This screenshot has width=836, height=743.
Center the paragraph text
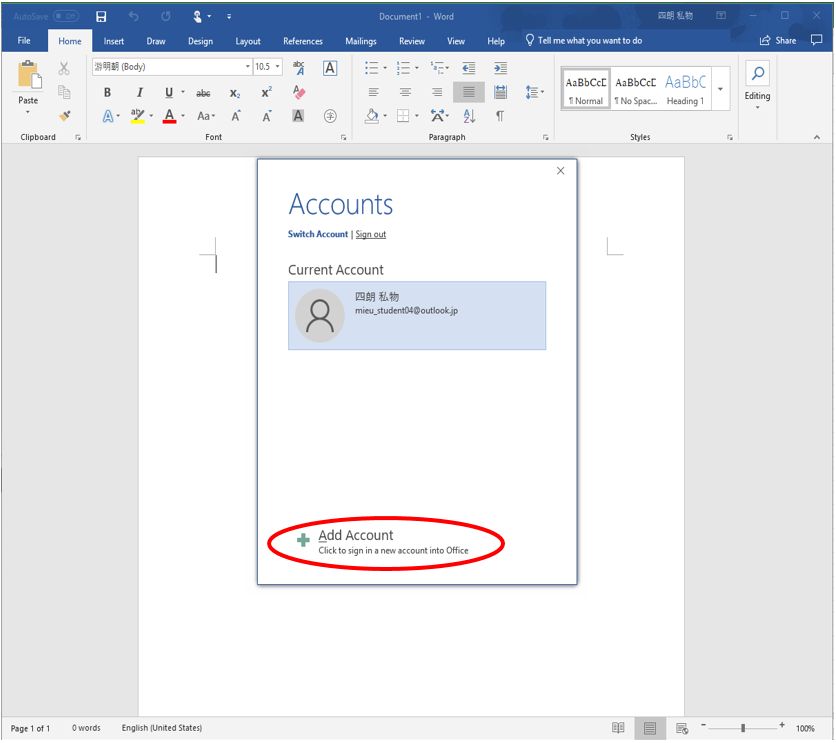pyautogui.click(x=405, y=92)
